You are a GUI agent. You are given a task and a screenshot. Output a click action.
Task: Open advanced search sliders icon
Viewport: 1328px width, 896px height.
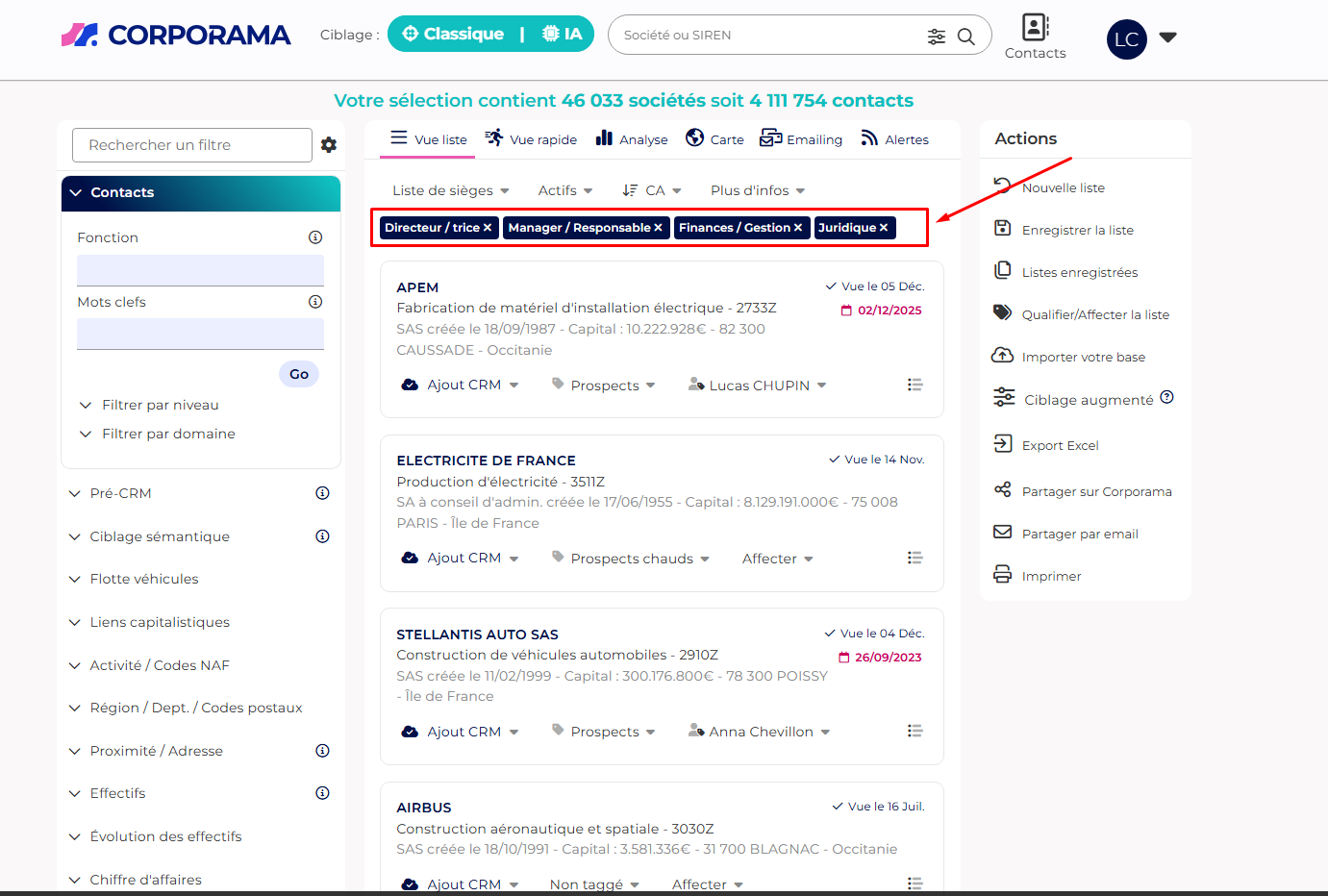click(936, 37)
